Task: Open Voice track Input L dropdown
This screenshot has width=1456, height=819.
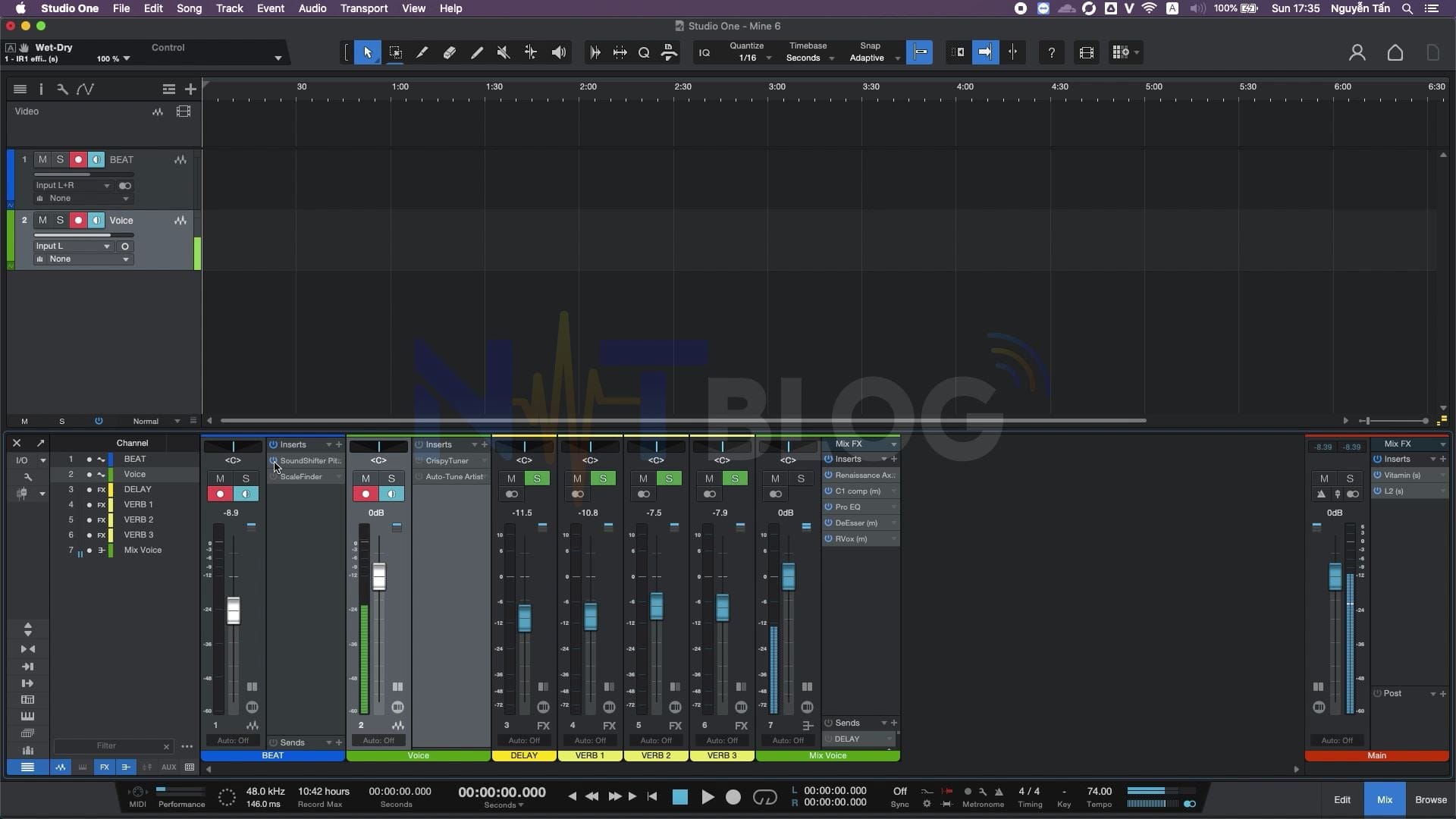Action: 73,246
